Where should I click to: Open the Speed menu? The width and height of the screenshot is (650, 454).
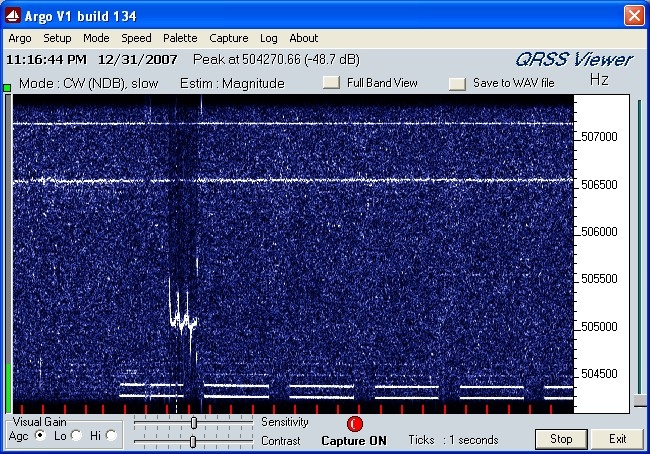(136, 38)
